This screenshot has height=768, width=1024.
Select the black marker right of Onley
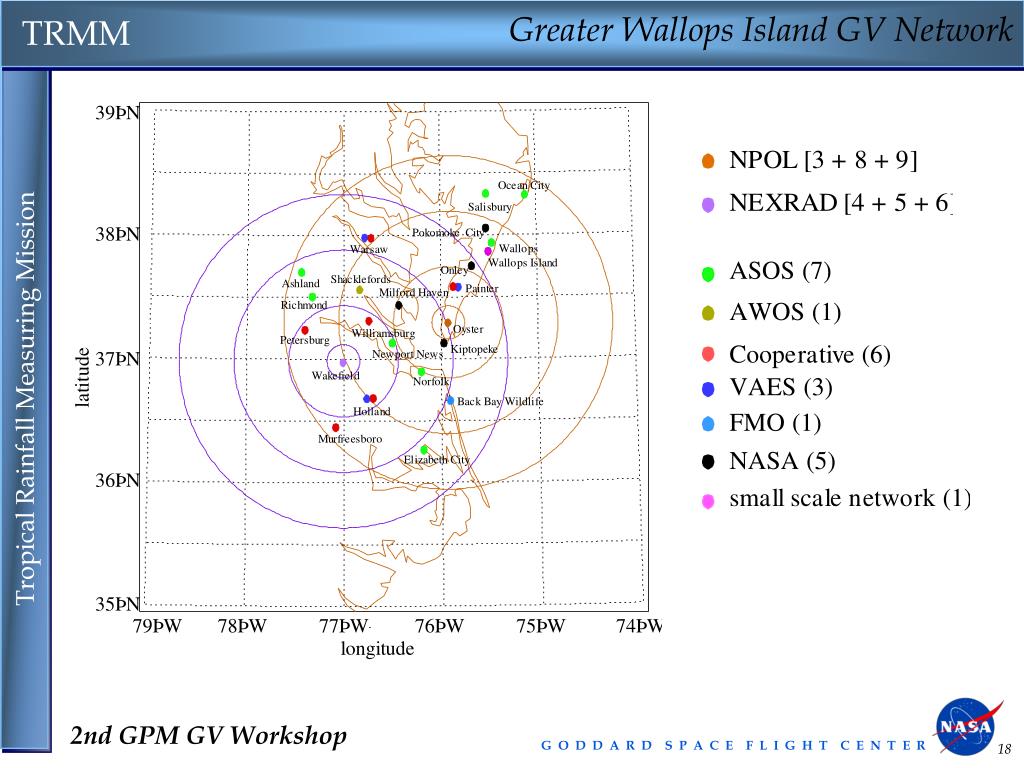coord(472,266)
